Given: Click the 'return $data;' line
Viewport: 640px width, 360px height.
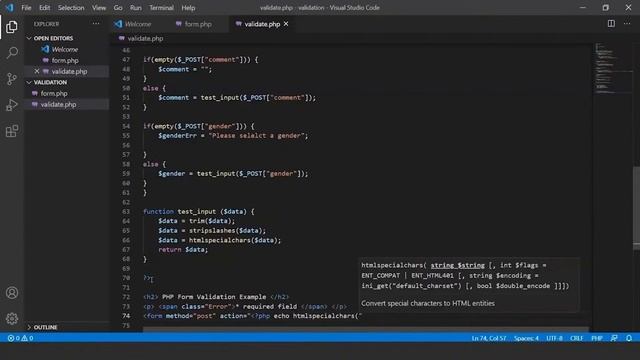Looking at the screenshot, I should tap(183, 249).
